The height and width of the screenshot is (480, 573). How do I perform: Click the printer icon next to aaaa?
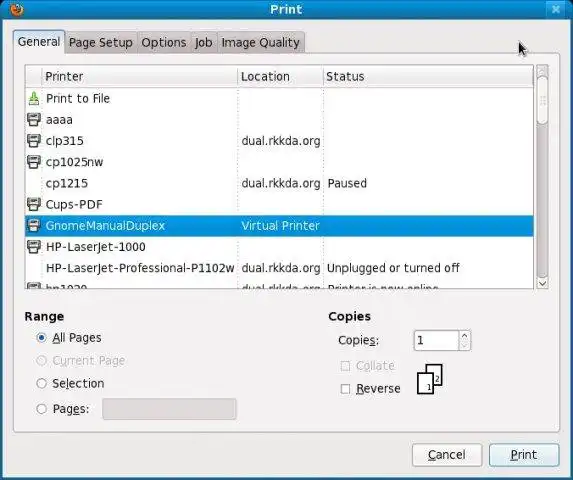click(34, 119)
